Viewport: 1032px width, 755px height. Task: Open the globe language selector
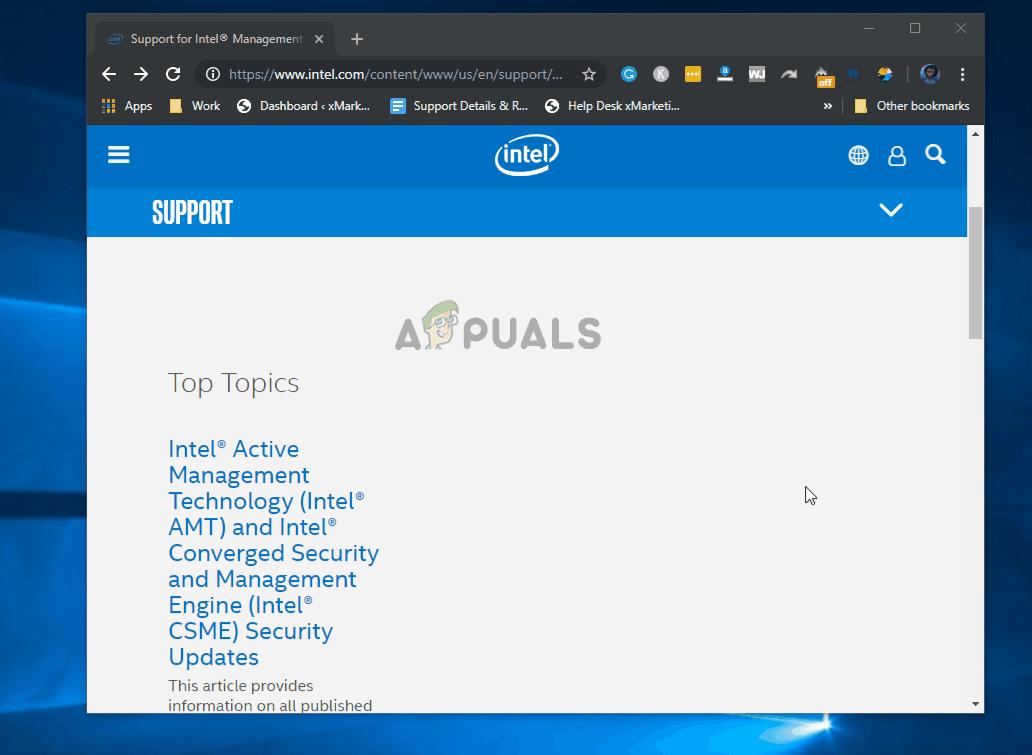pos(858,155)
